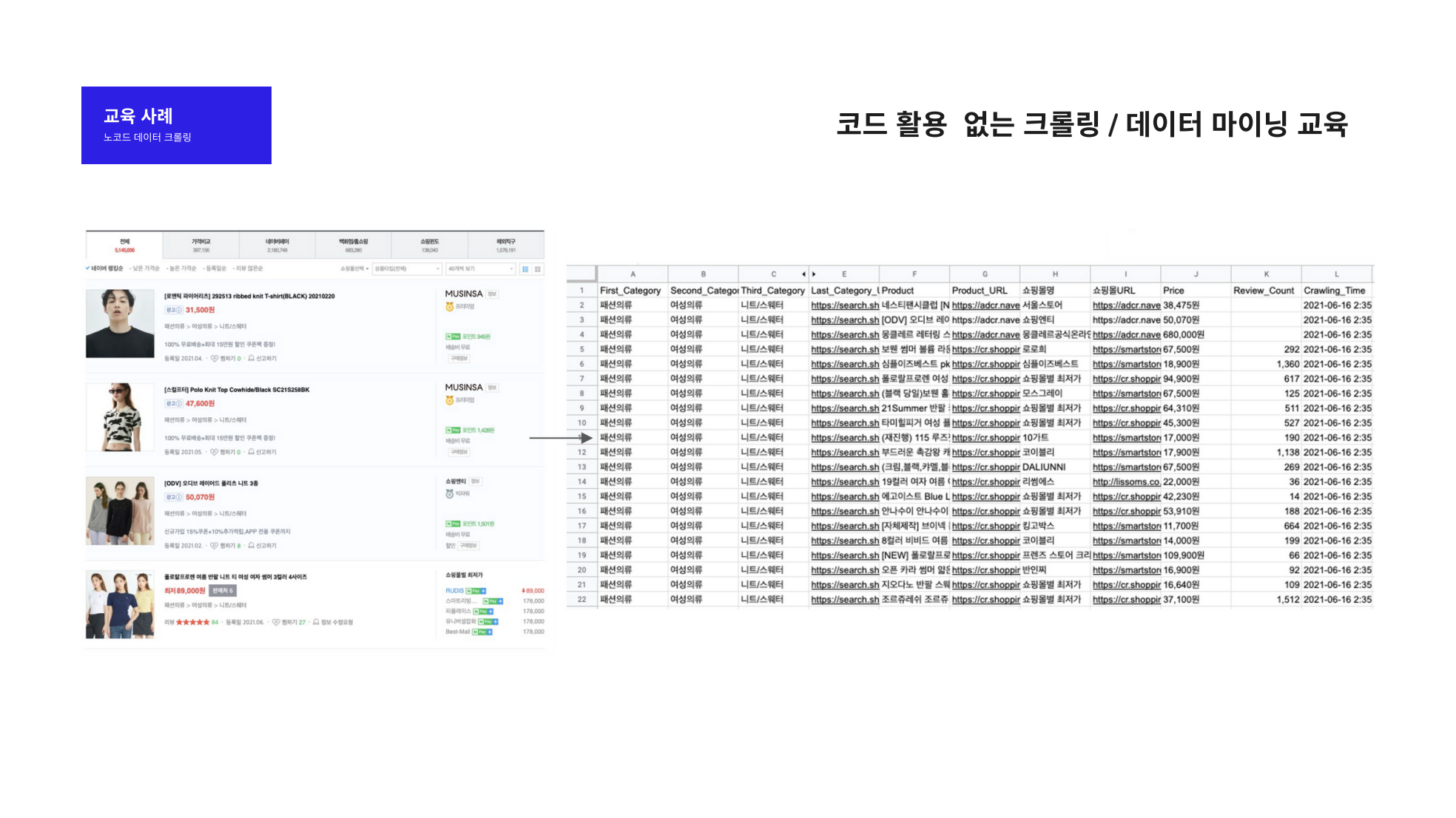Image resolution: width=1456 pixels, height=818 pixels.
Task: Click premium medal icon under second MUSINSA
Action: (449, 400)
